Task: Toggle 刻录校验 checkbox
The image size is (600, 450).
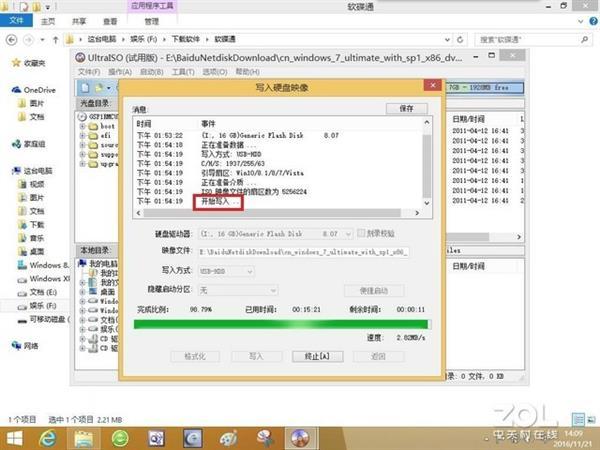Action: point(360,233)
